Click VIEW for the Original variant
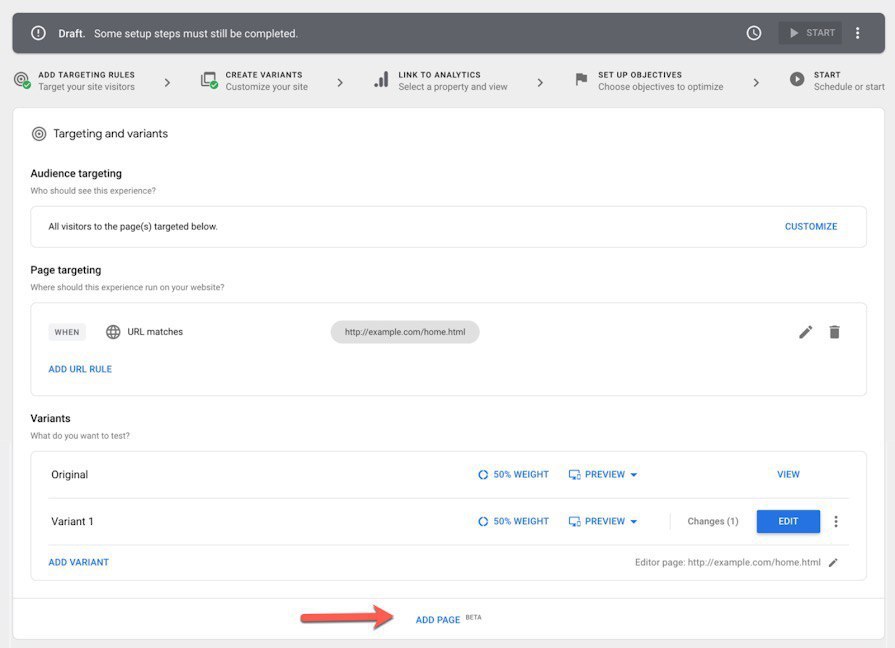 (x=788, y=474)
